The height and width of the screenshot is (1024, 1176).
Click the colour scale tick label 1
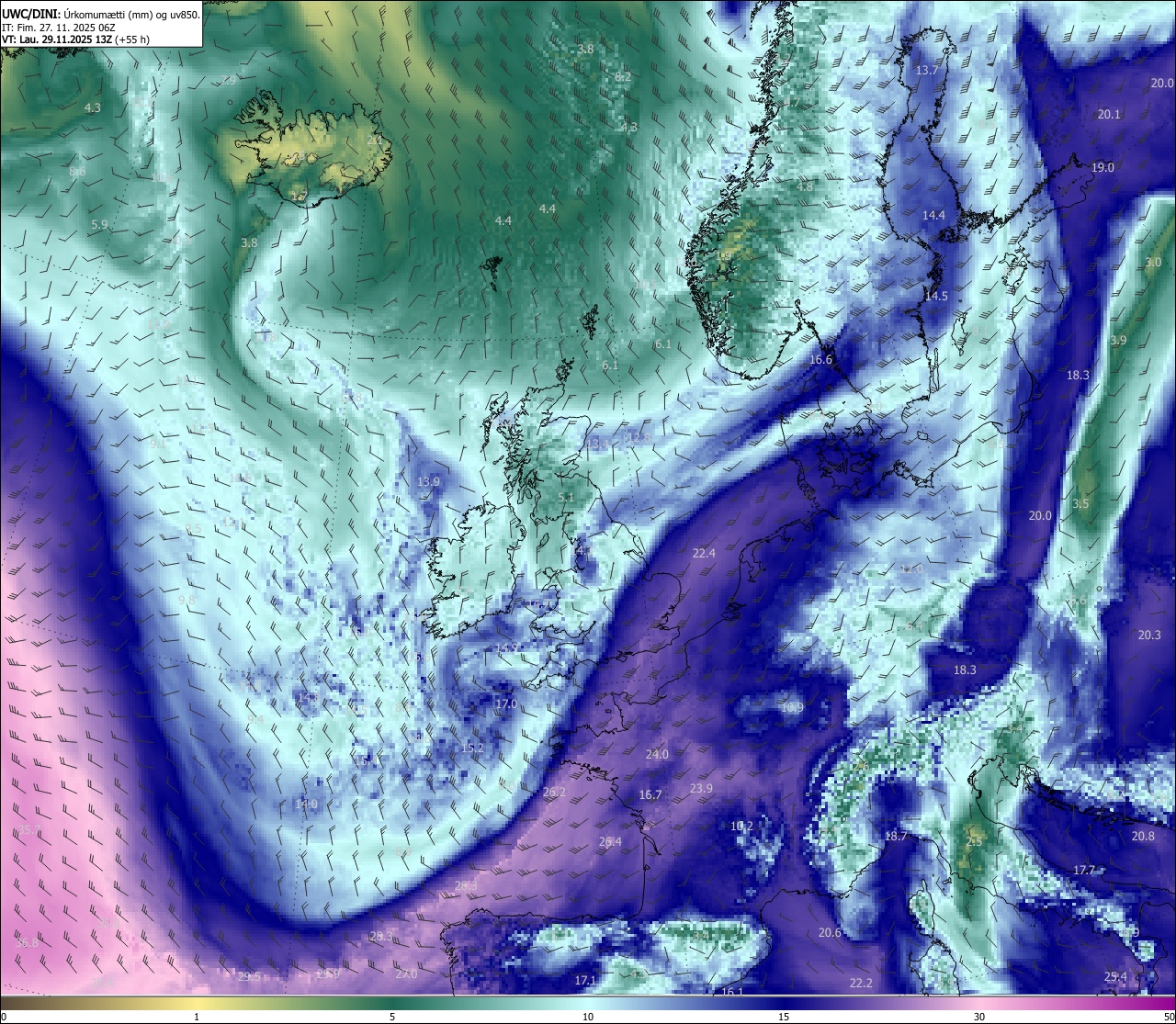pos(197,1017)
